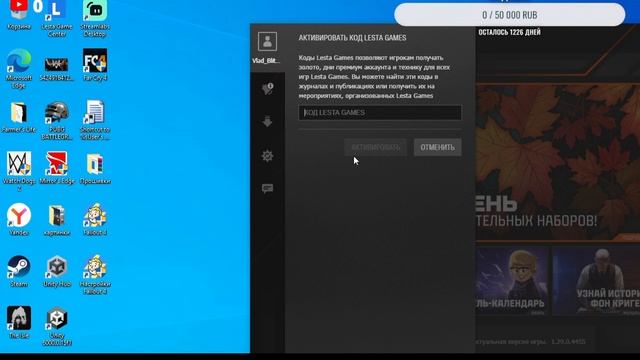Select The Isle desktop shortcut
Image resolution: width=640 pixels, height=360 pixels.
[x=19, y=322]
